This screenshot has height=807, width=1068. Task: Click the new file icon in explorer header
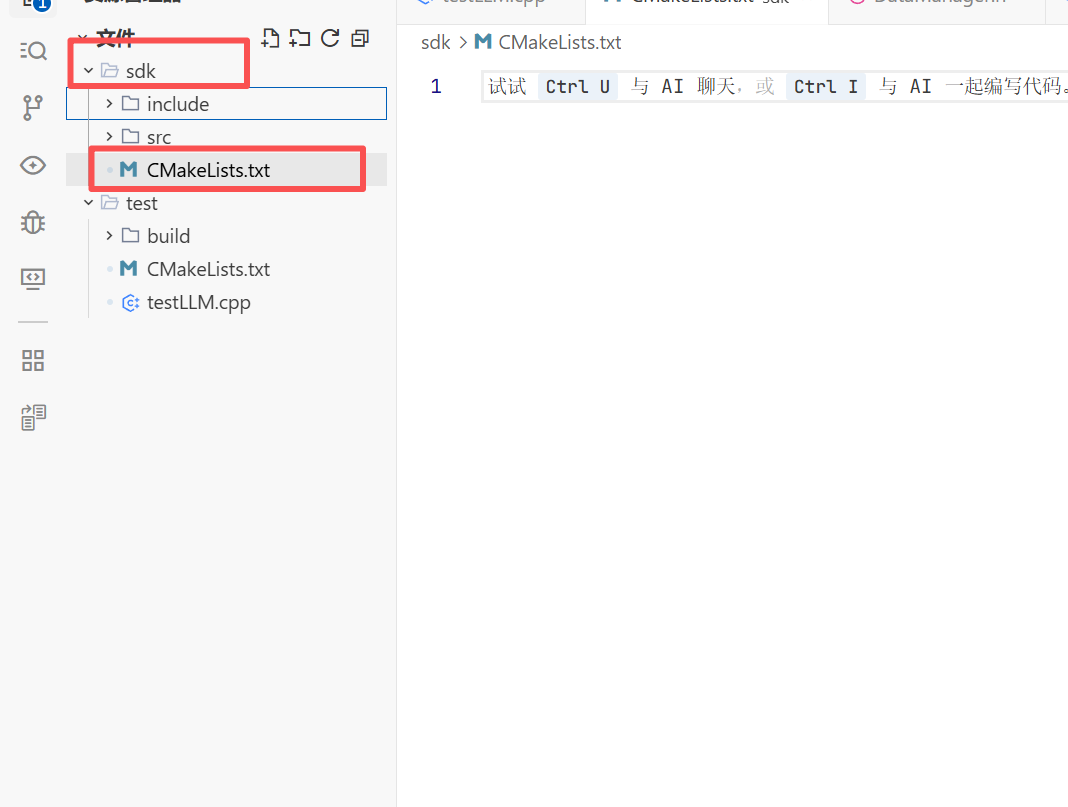270,38
